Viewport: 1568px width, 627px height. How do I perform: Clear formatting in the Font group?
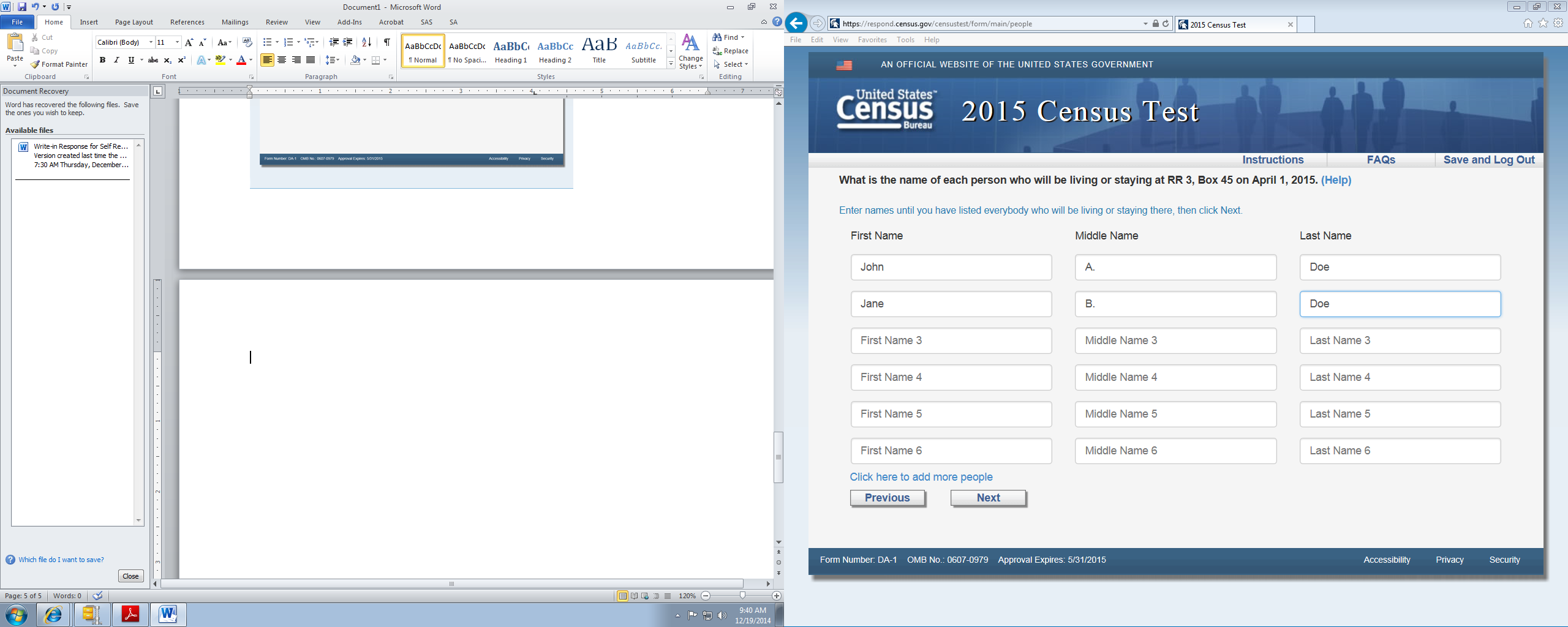point(247,42)
